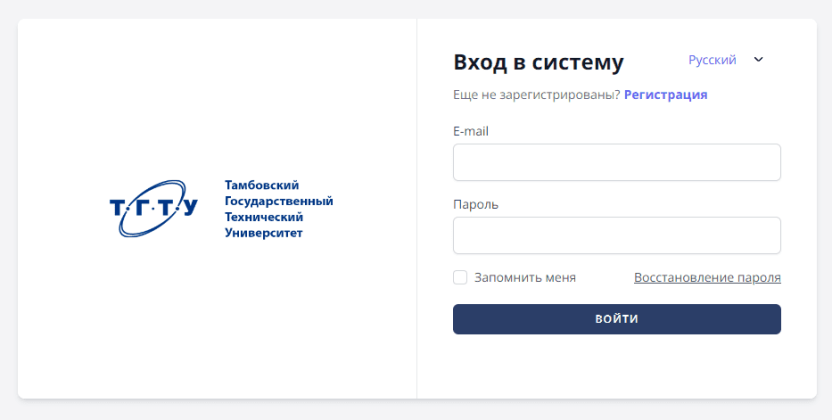Click the chevron arrow beside Русский

point(758,60)
